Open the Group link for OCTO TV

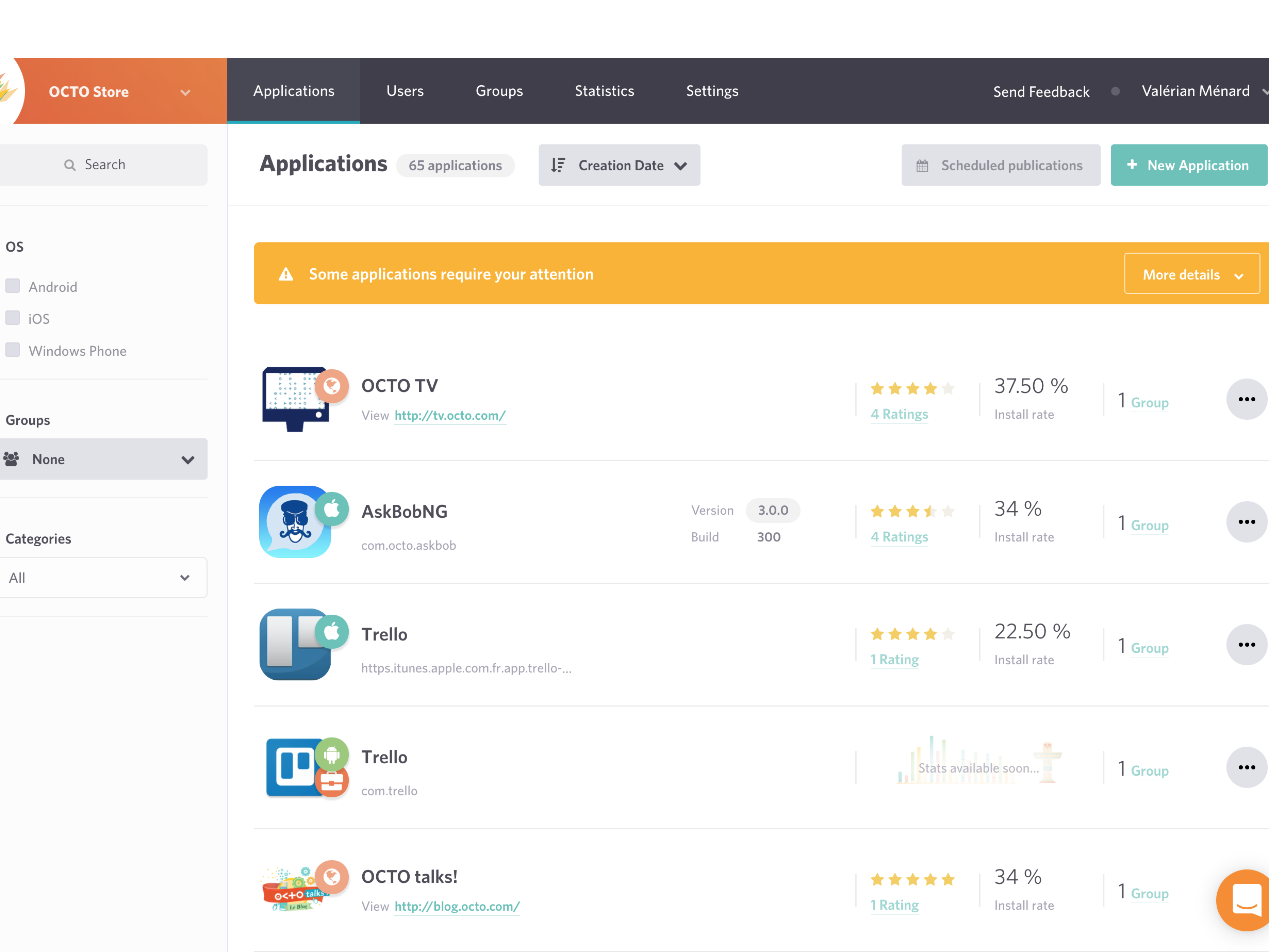(x=1150, y=403)
